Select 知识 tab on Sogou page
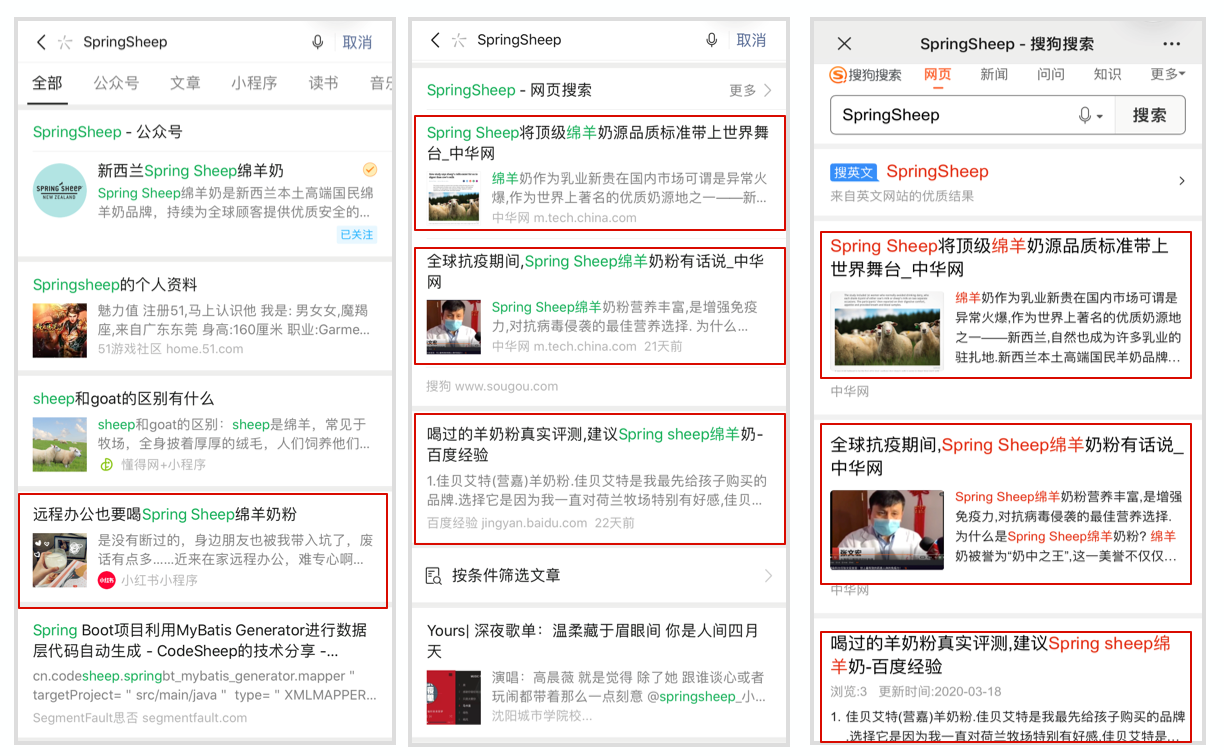This screenshot has height=756, width=1224. click(1107, 75)
